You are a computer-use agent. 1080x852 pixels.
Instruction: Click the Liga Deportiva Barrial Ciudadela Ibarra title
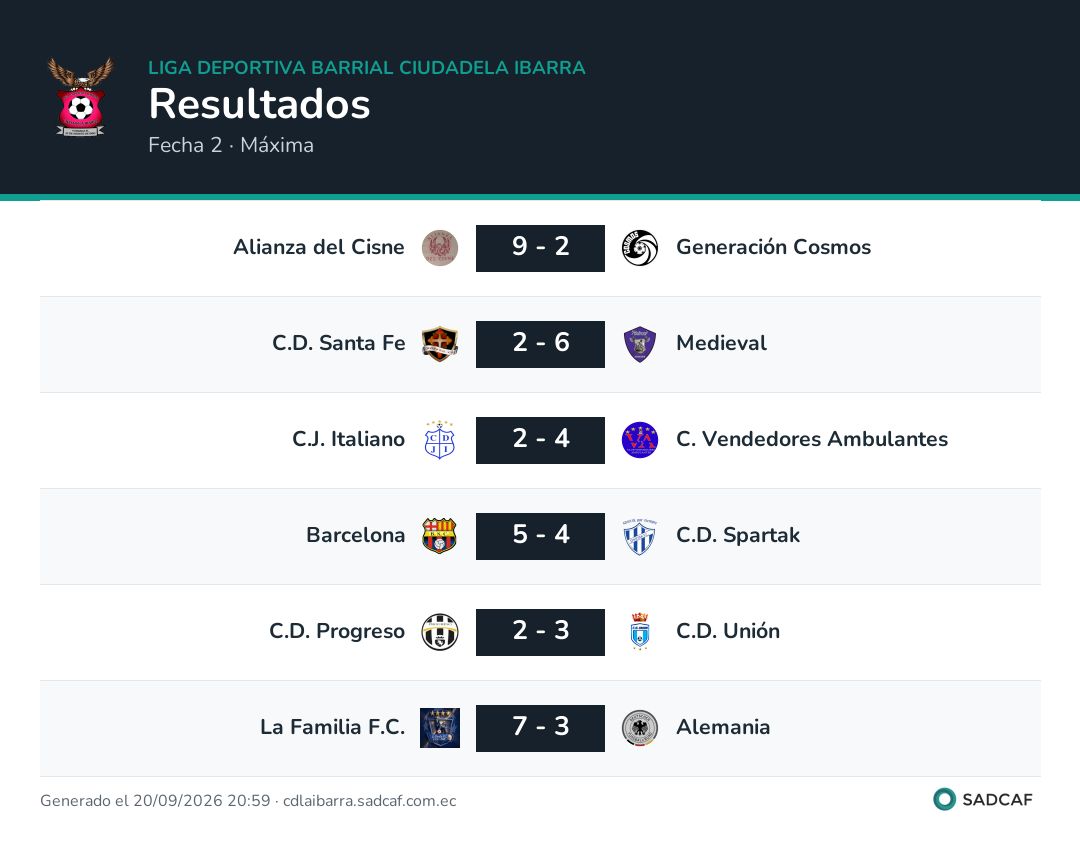366,67
